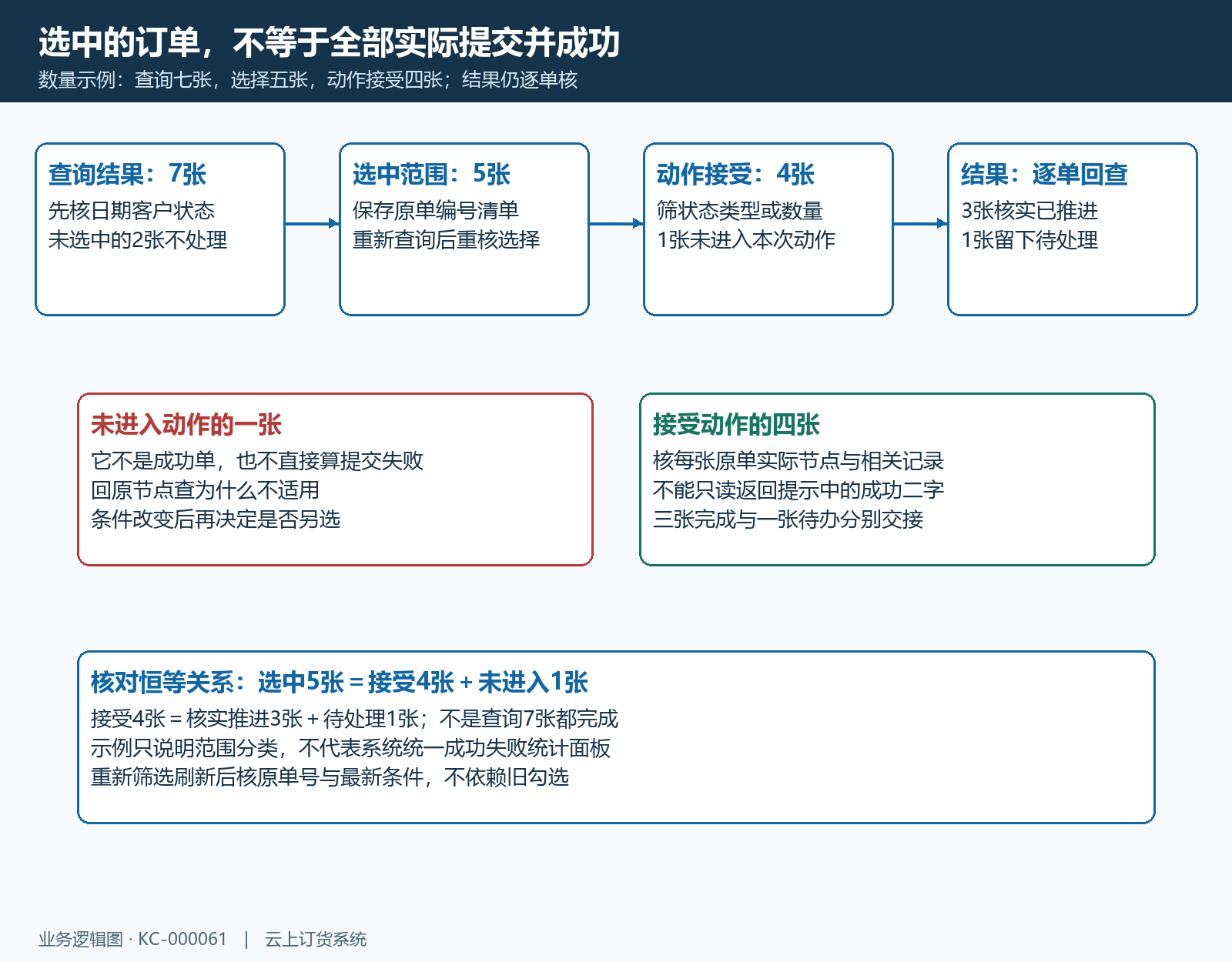Click the line starting 接受4张＝核实推进3张
Image resolution: width=1232 pixels, height=962 pixels.
coord(354,719)
